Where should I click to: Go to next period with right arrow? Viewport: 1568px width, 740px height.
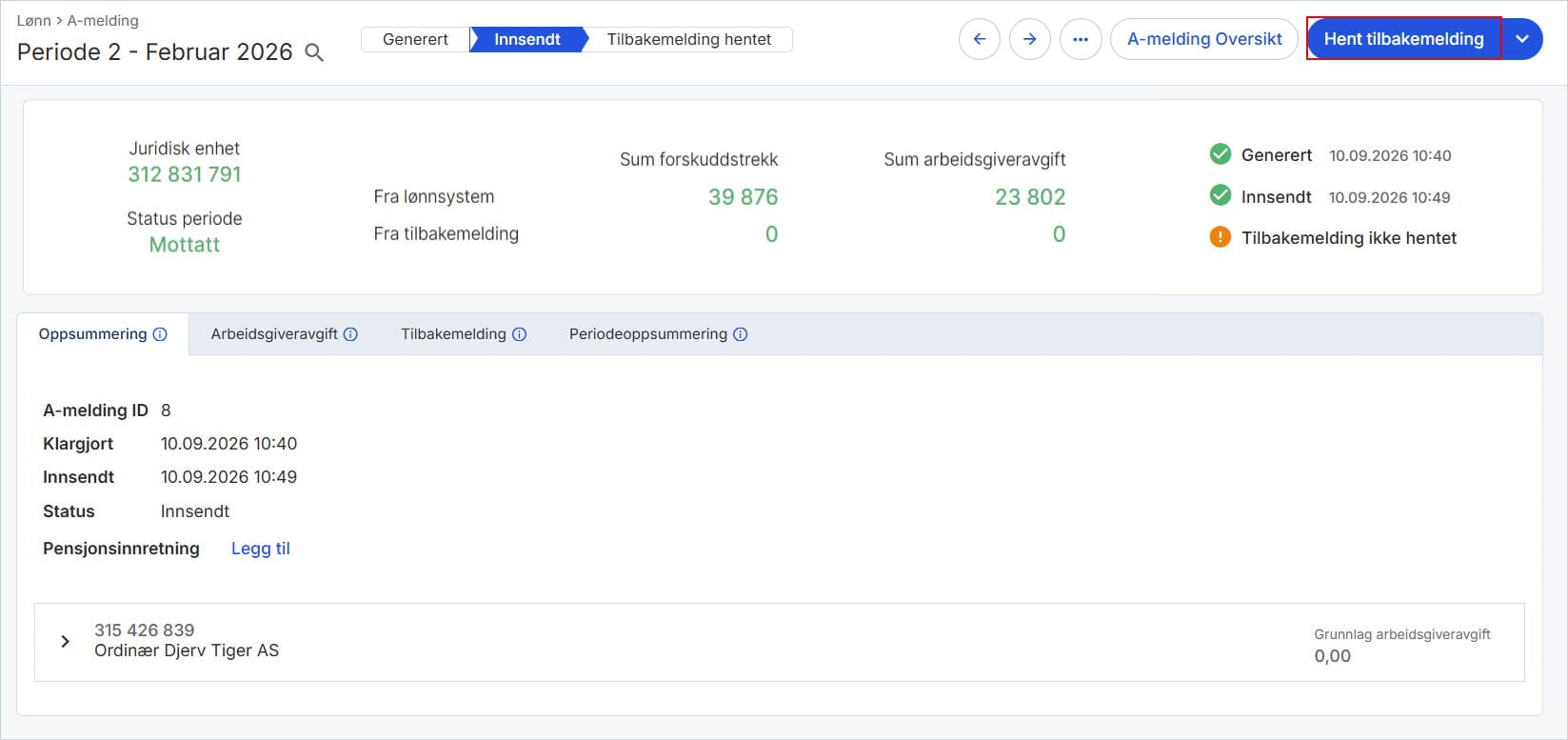click(x=1030, y=39)
